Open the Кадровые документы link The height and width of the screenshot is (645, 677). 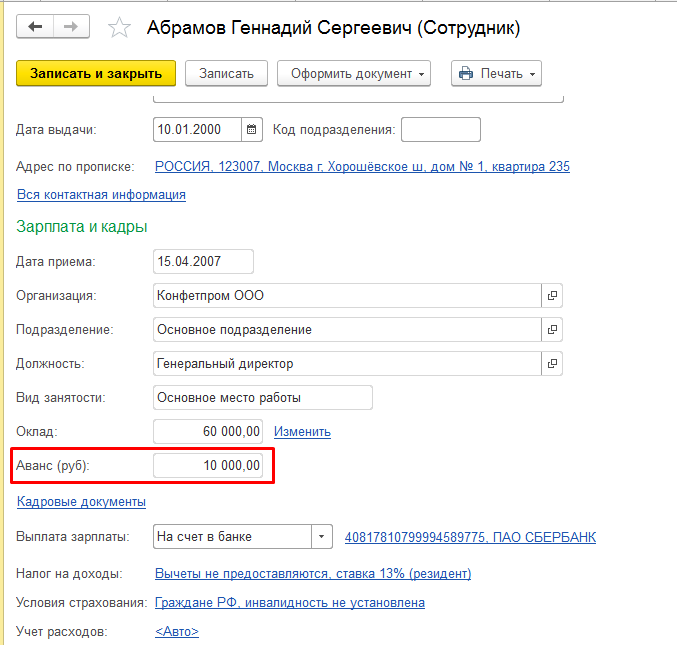click(81, 501)
